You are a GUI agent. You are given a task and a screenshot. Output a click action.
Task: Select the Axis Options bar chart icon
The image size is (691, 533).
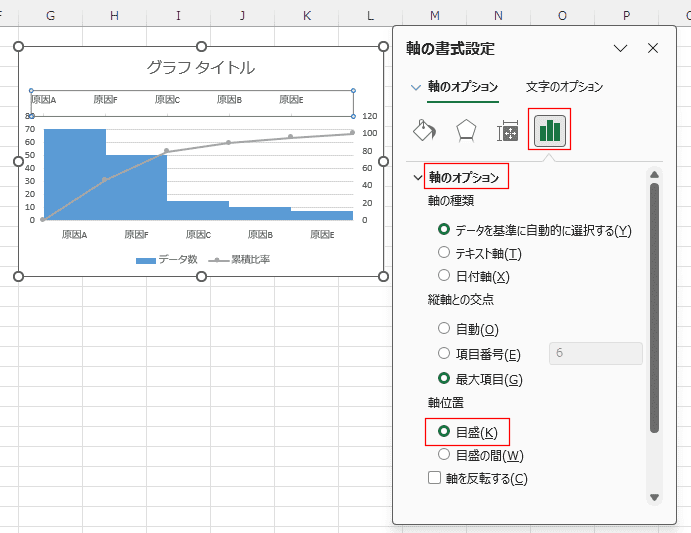[550, 130]
